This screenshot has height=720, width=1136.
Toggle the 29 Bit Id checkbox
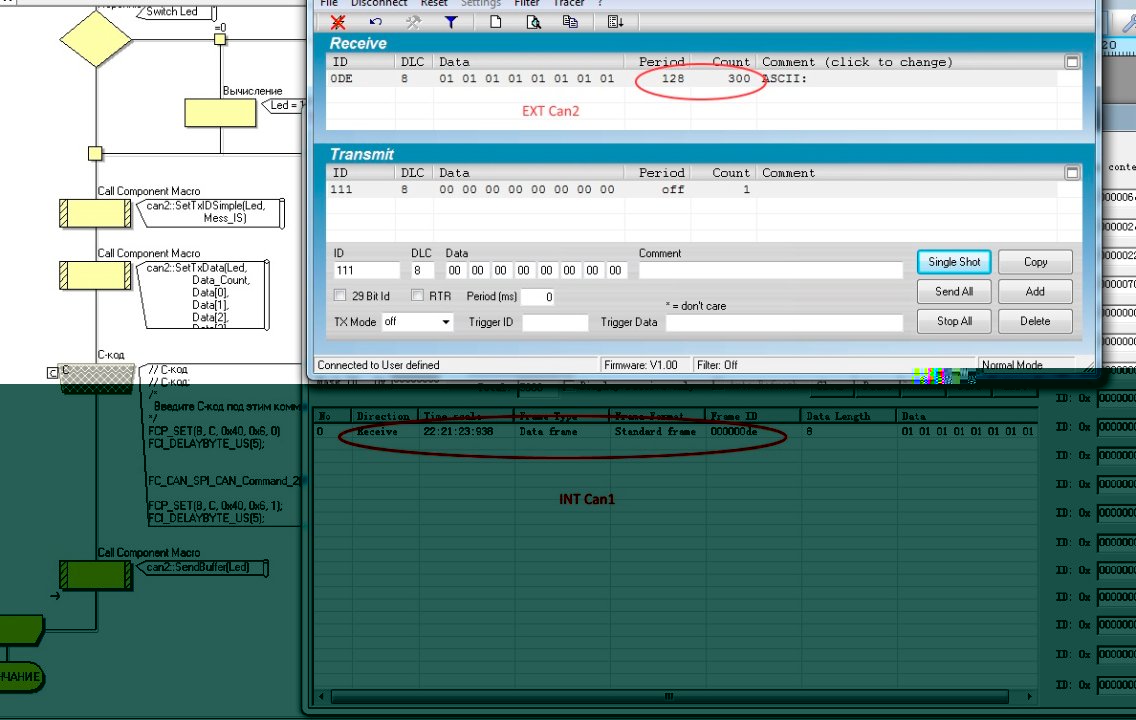click(339, 296)
